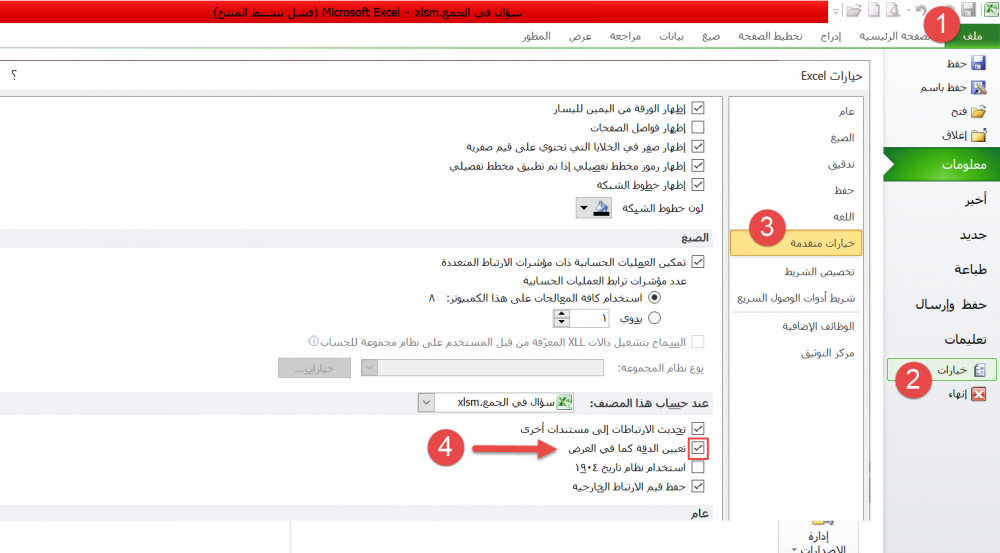The width and height of the screenshot is (1000, 553).
Task: Toggle تعيين الدقة كما في العرض precision checkbox
Action: click(x=698, y=448)
